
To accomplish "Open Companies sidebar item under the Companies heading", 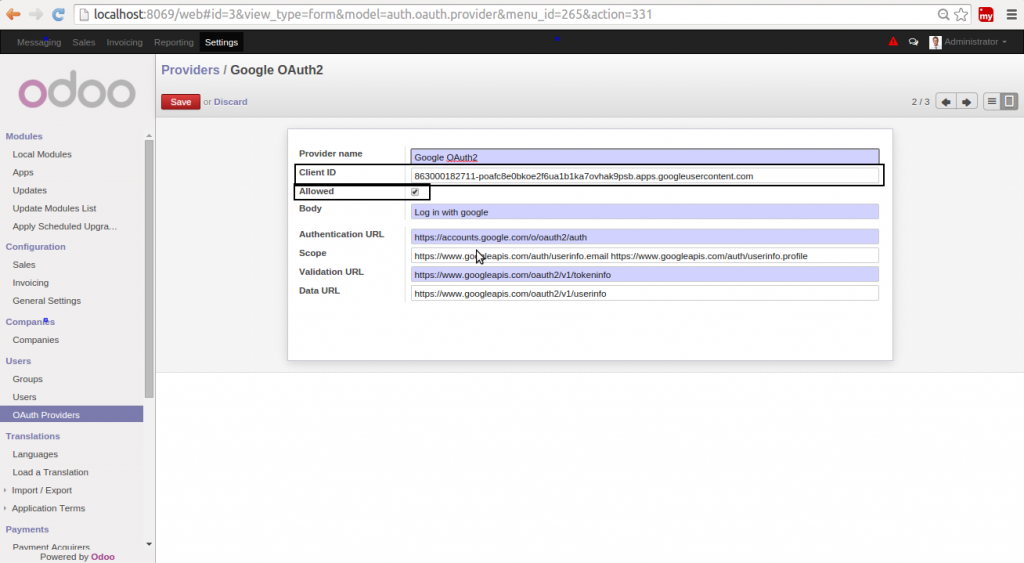I will (35, 340).
